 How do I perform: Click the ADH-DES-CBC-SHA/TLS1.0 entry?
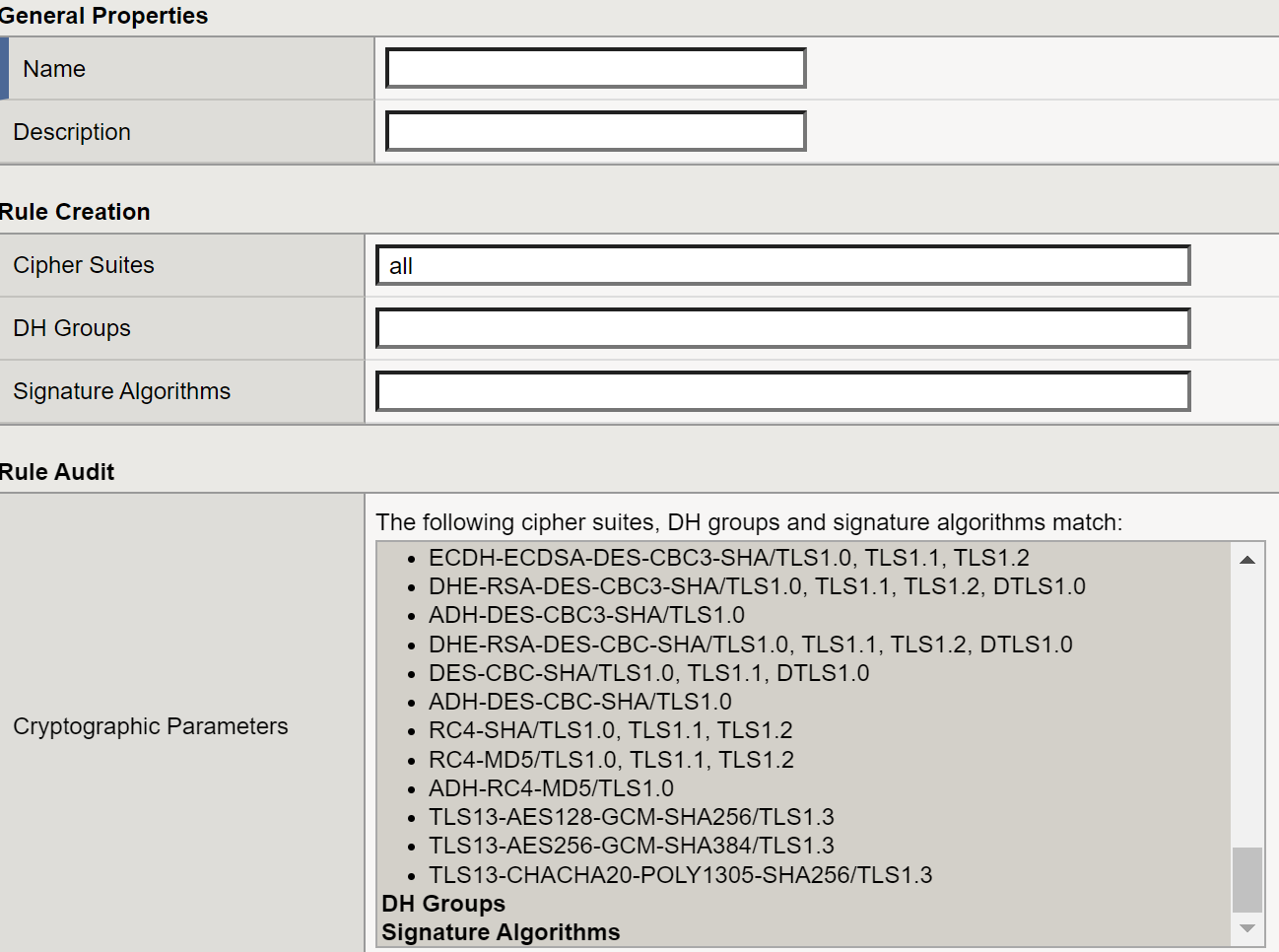coord(579,702)
